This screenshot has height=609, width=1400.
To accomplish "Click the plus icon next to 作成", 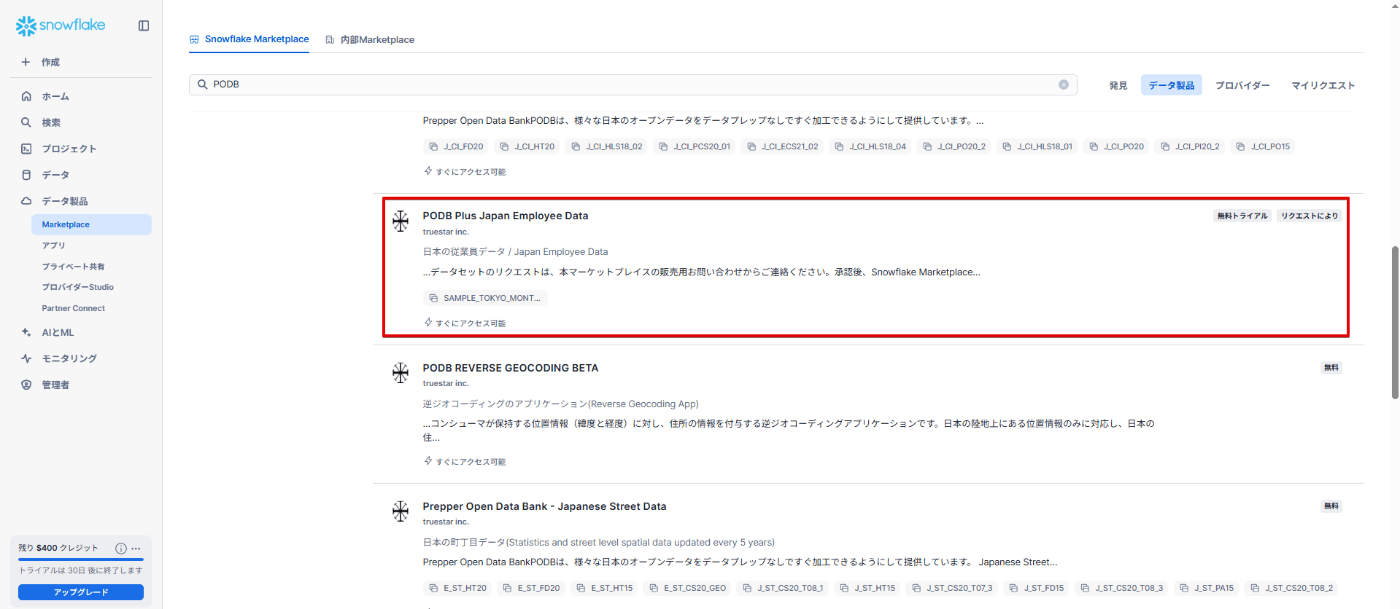I will pos(26,62).
